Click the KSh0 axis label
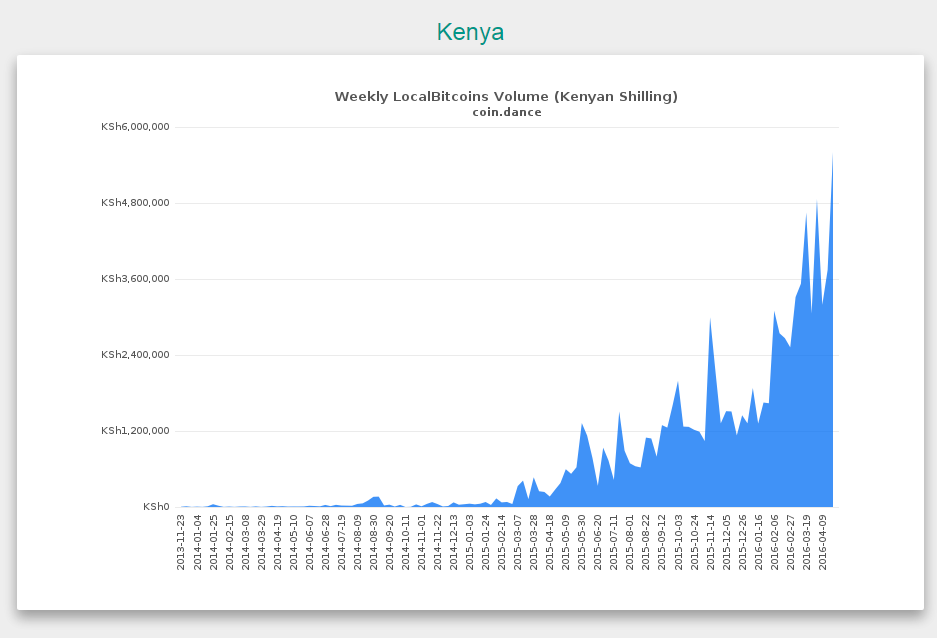937x638 pixels. 156,507
